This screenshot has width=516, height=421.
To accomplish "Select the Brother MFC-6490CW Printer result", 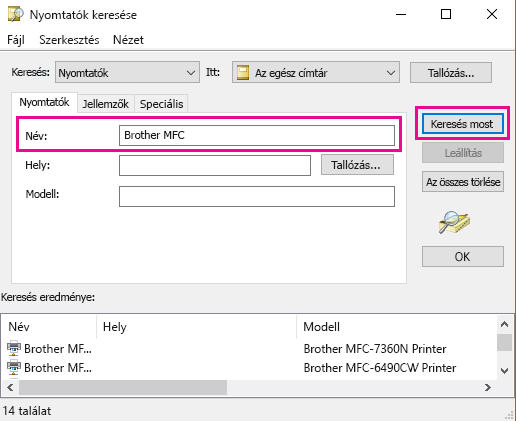I will click(x=249, y=368).
